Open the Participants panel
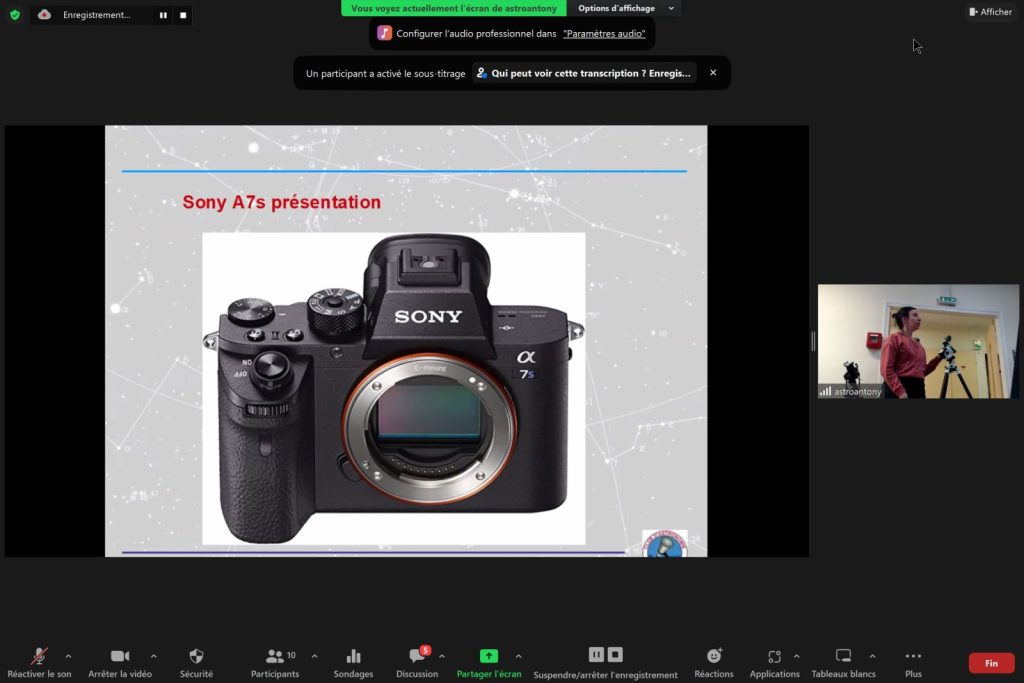 (275, 663)
